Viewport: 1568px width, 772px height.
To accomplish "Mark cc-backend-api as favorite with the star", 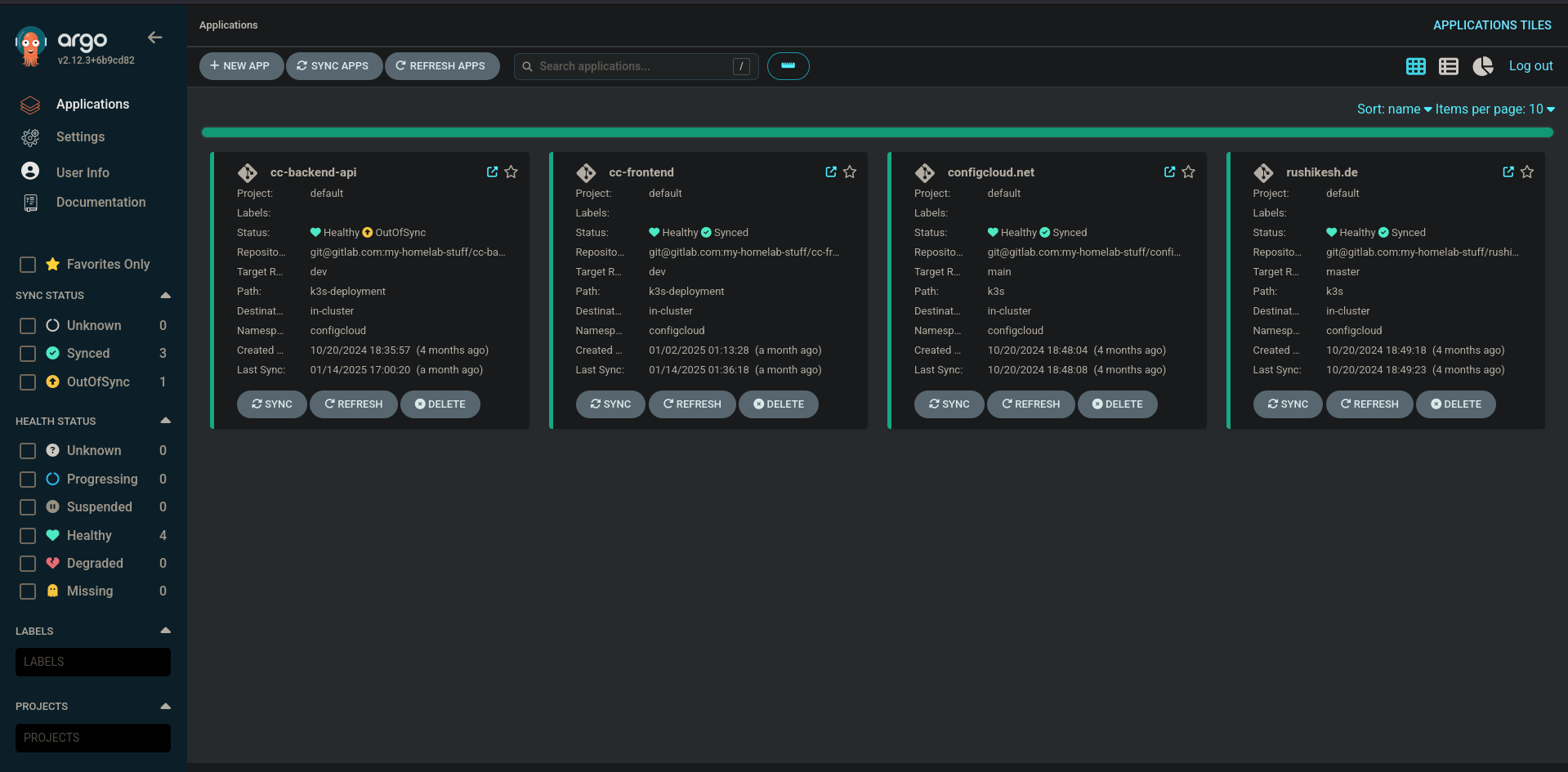I will coord(511,172).
